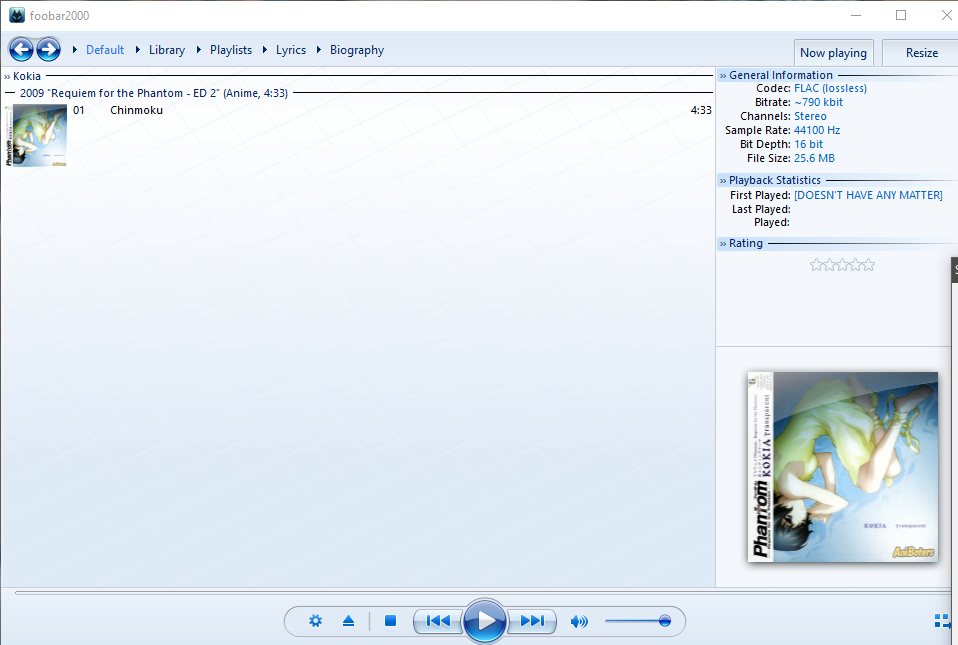Screen dimensions: 958x645
Task: Expand the arrow before Biography
Action: point(318,49)
